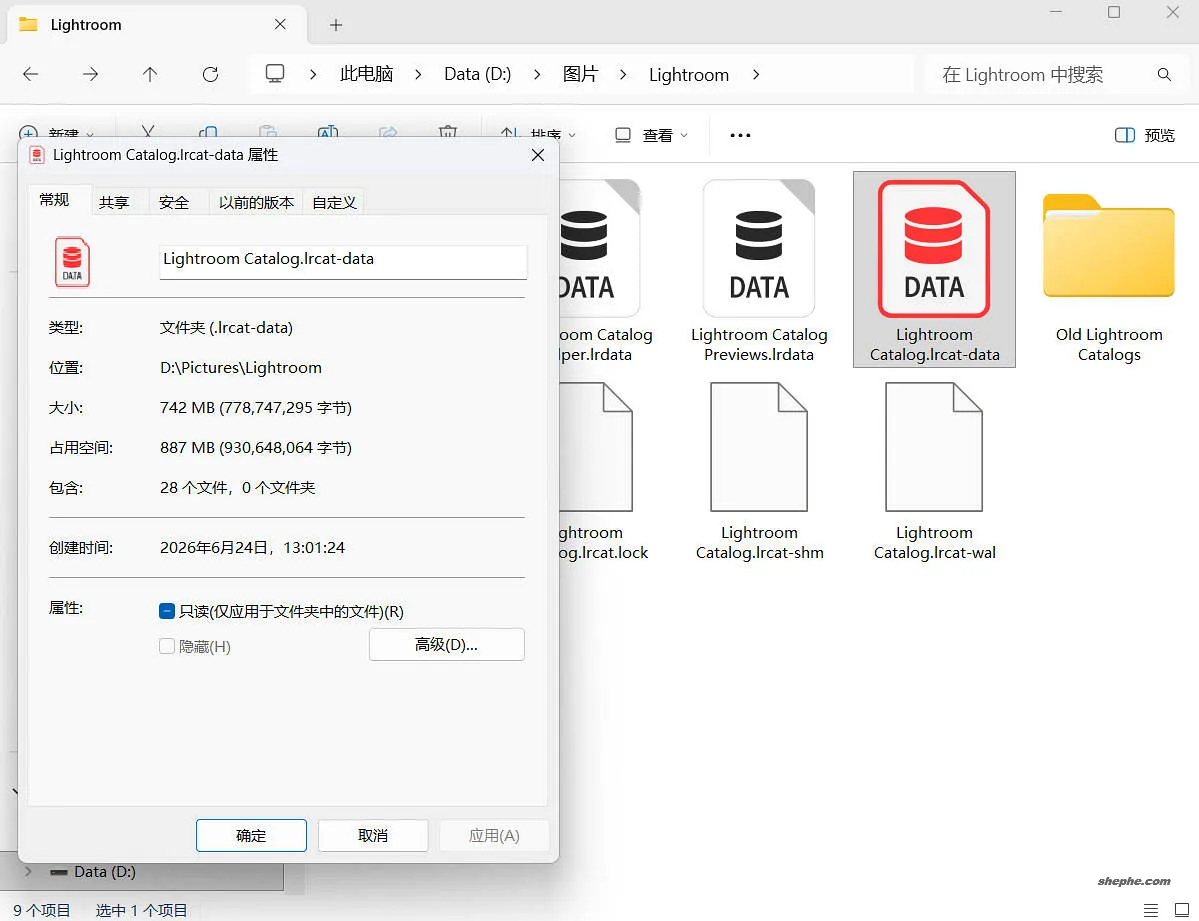This screenshot has height=921, width=1199.
Task: Expand chevron after 此电脑 in breadcrumb
Action: (418, 74)
